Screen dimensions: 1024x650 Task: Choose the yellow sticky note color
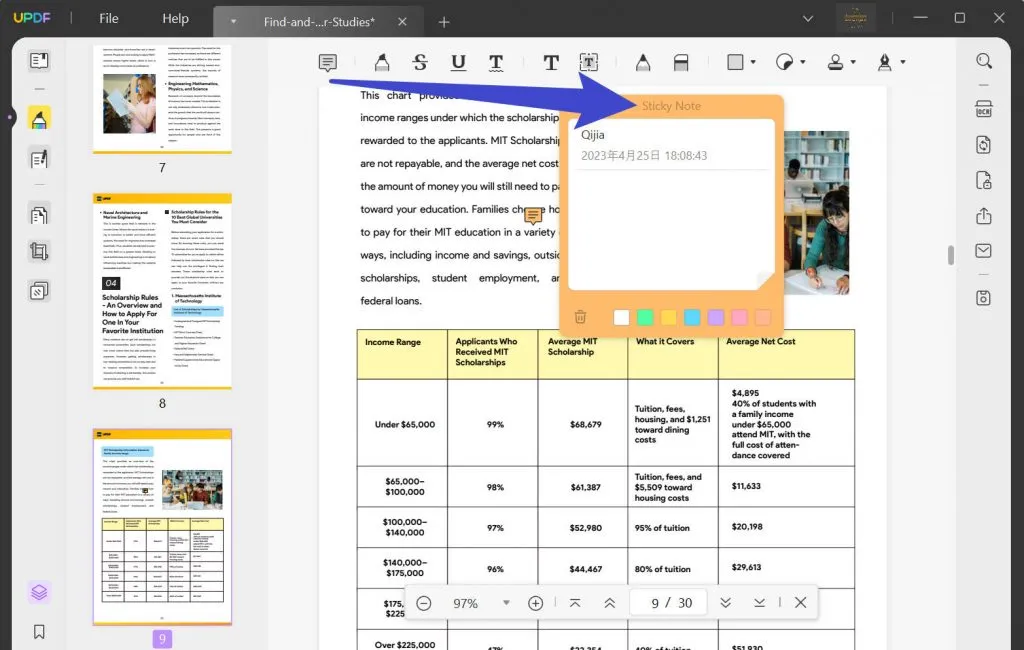point(669,317)
